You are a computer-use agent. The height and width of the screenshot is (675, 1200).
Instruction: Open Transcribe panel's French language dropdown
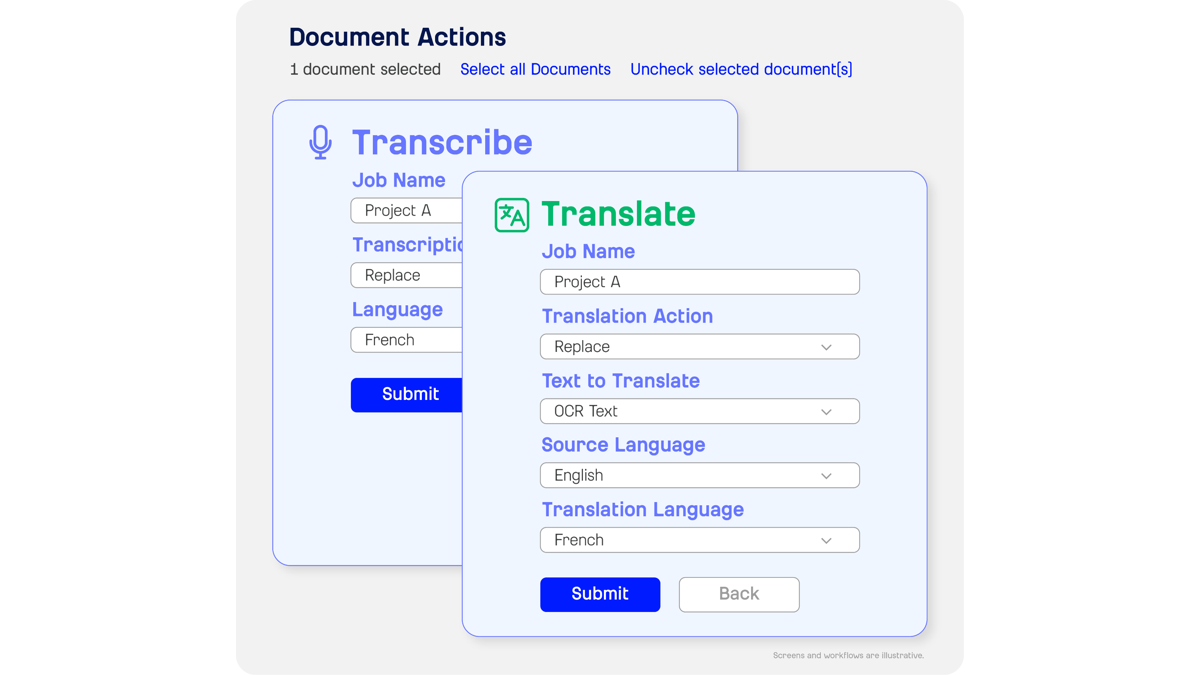pos(406,340)
